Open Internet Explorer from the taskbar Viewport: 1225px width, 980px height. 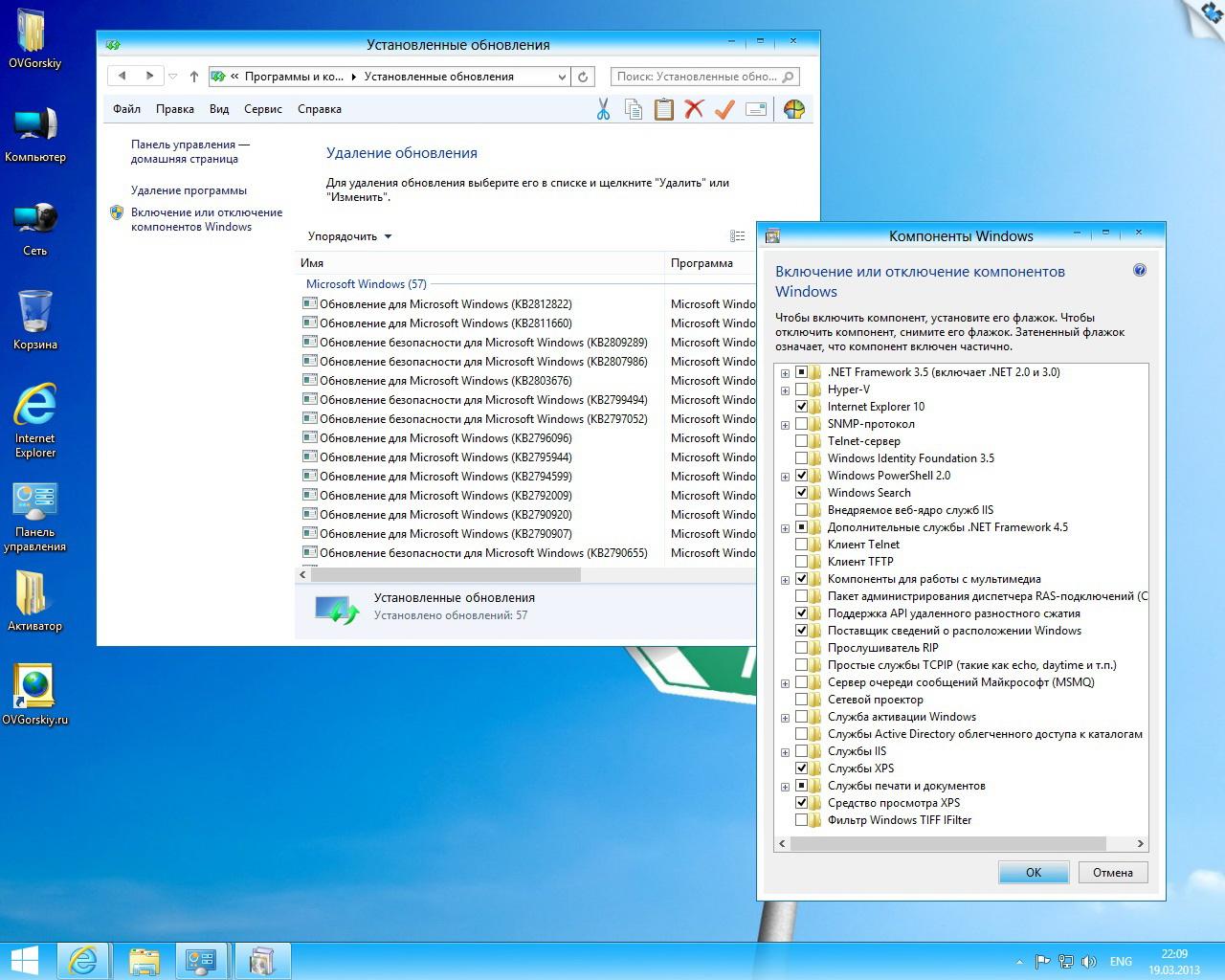[83, 960]
